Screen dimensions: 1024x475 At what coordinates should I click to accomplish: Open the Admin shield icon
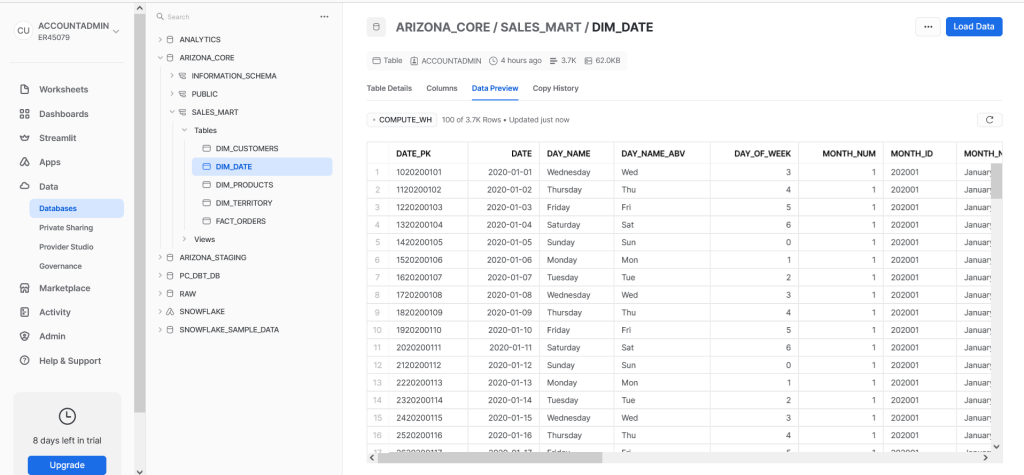[26, 336]
